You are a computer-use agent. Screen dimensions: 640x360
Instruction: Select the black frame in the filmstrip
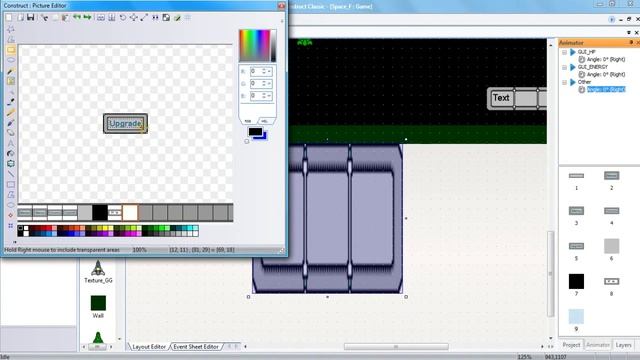pyautogui.click(x=100, y=213)
